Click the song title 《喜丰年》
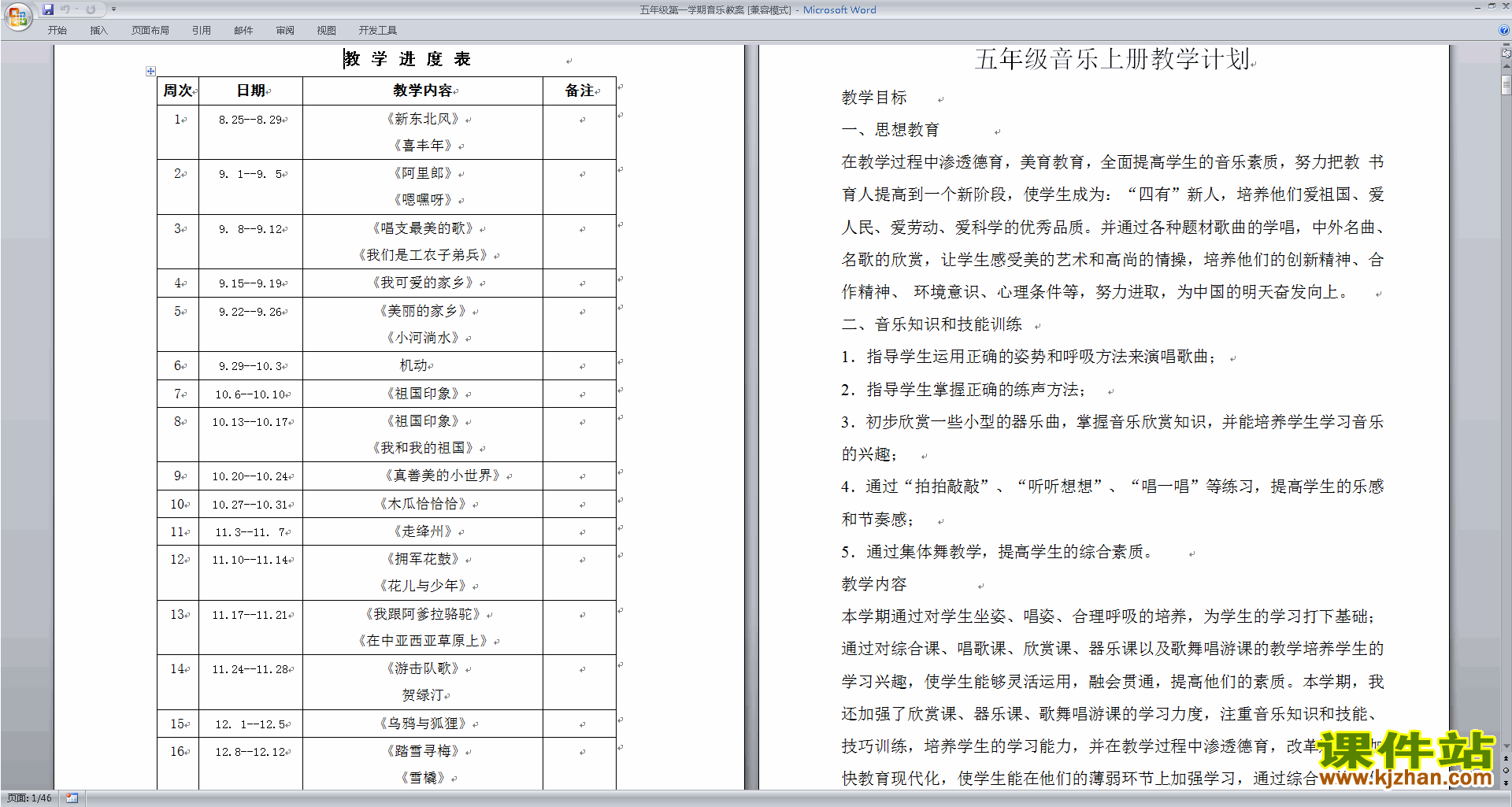The height and width of the screenshot is (807, 1512). (x=423, y=146)
